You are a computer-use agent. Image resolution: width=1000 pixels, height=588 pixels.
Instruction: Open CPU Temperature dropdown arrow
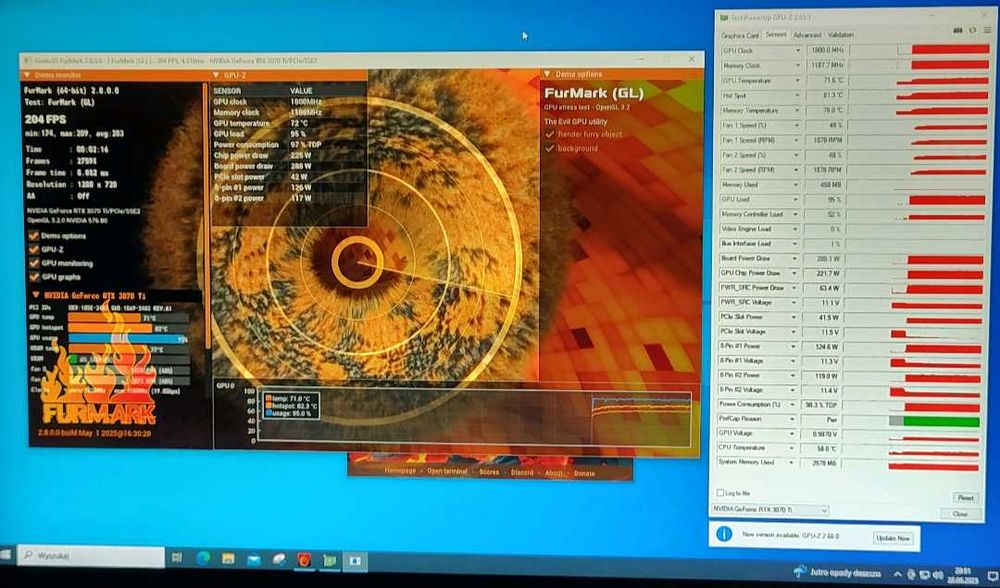(x=792, y=448)
